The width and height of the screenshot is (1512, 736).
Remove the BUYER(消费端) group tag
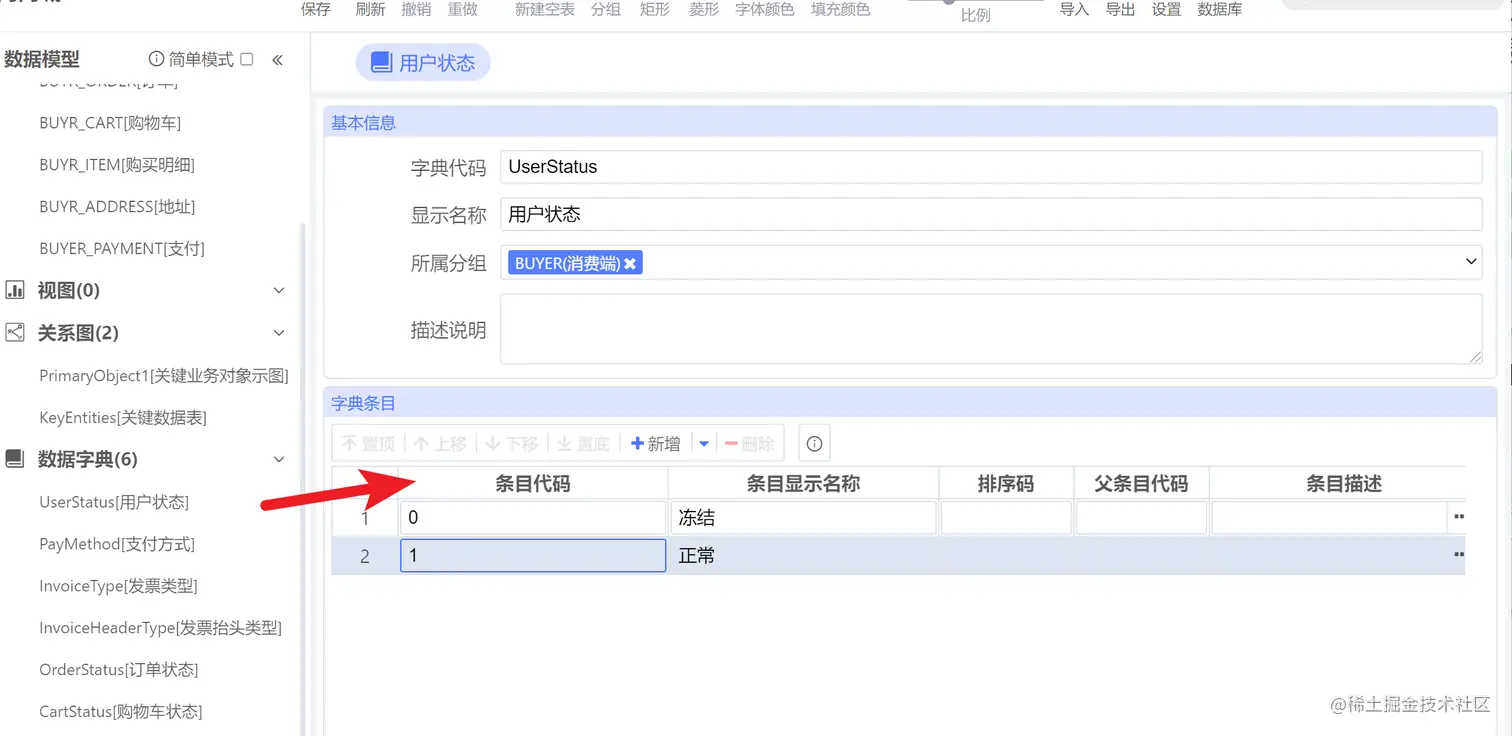point(630,263)
